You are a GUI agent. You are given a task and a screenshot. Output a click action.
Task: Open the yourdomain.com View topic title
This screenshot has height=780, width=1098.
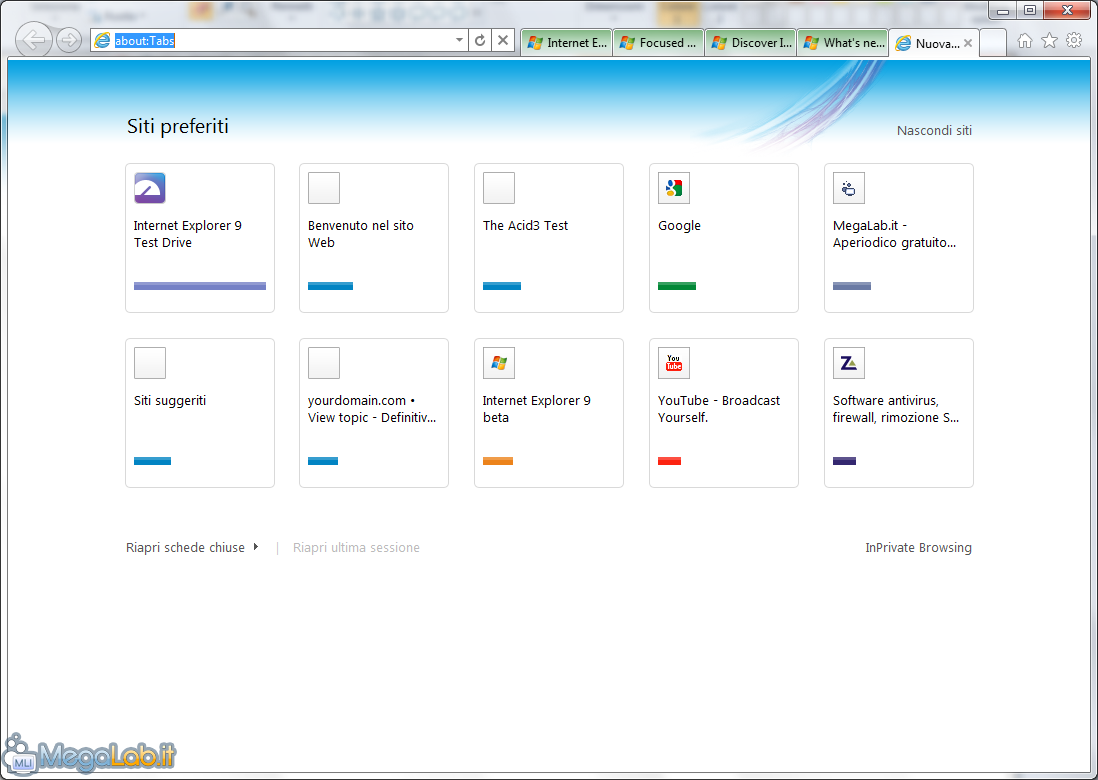[x=372, y=409]
